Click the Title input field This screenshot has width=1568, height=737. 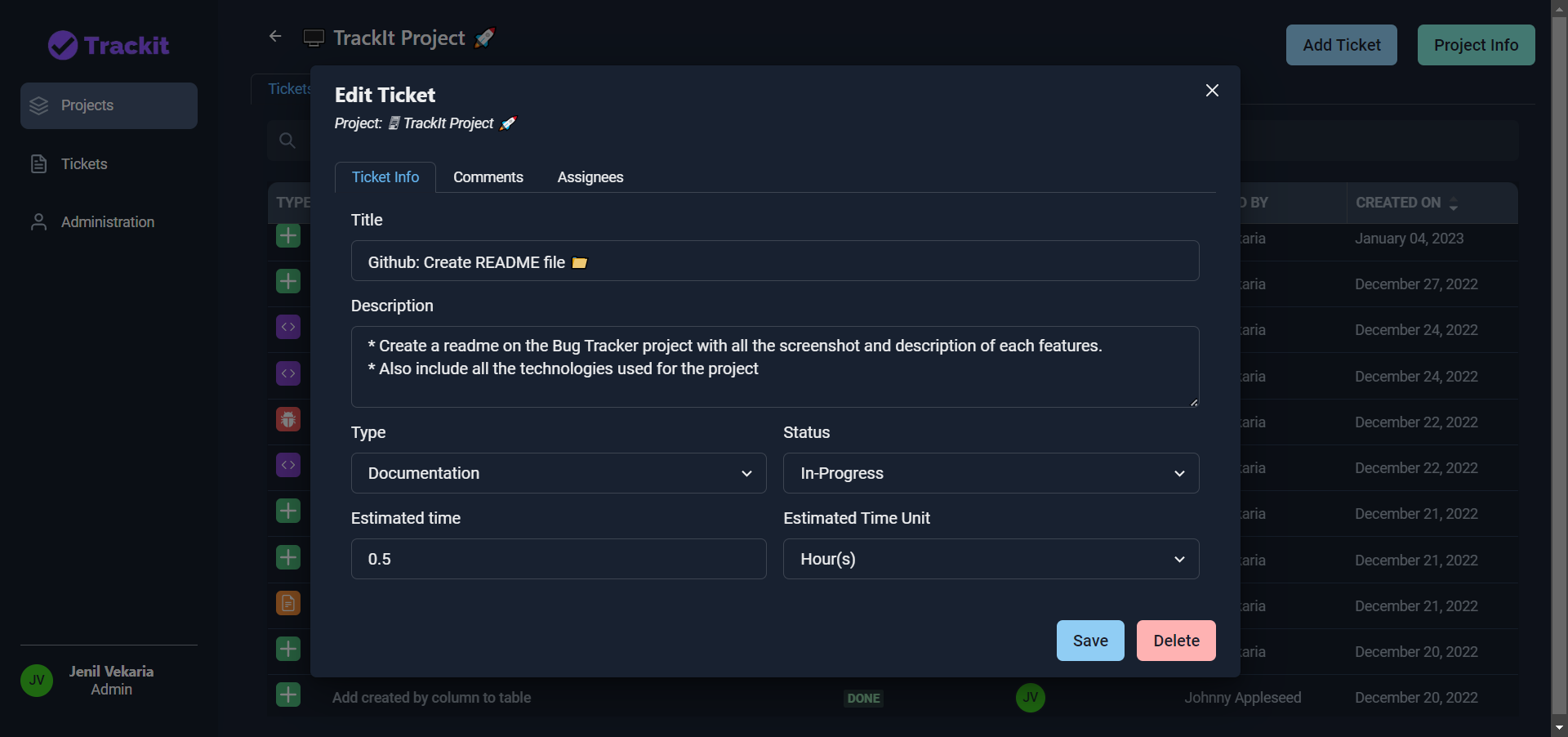[x=775, y=261]
